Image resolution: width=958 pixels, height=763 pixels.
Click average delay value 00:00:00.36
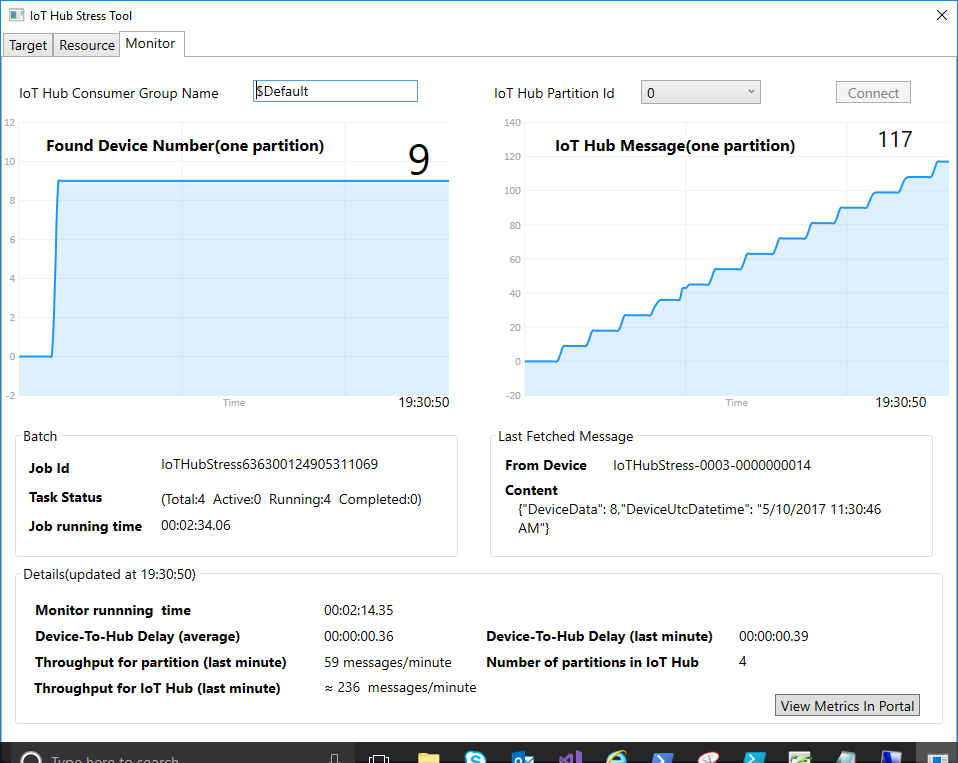pos(359,636)
